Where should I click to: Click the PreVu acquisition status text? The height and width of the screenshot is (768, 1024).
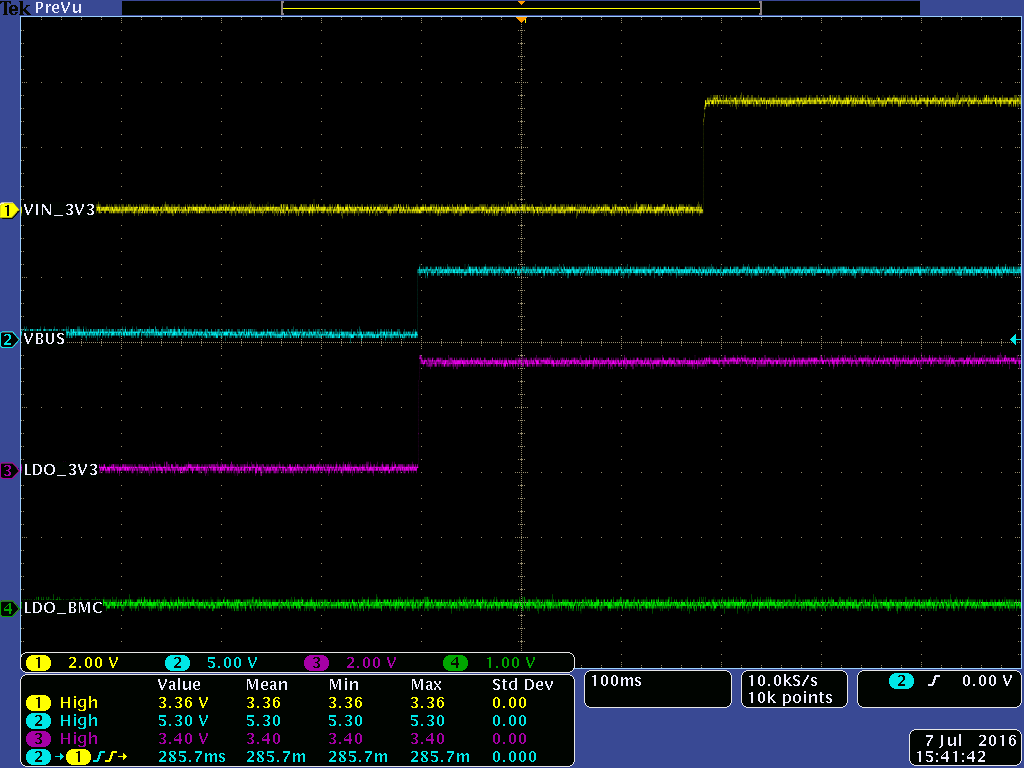pos(60,8)
